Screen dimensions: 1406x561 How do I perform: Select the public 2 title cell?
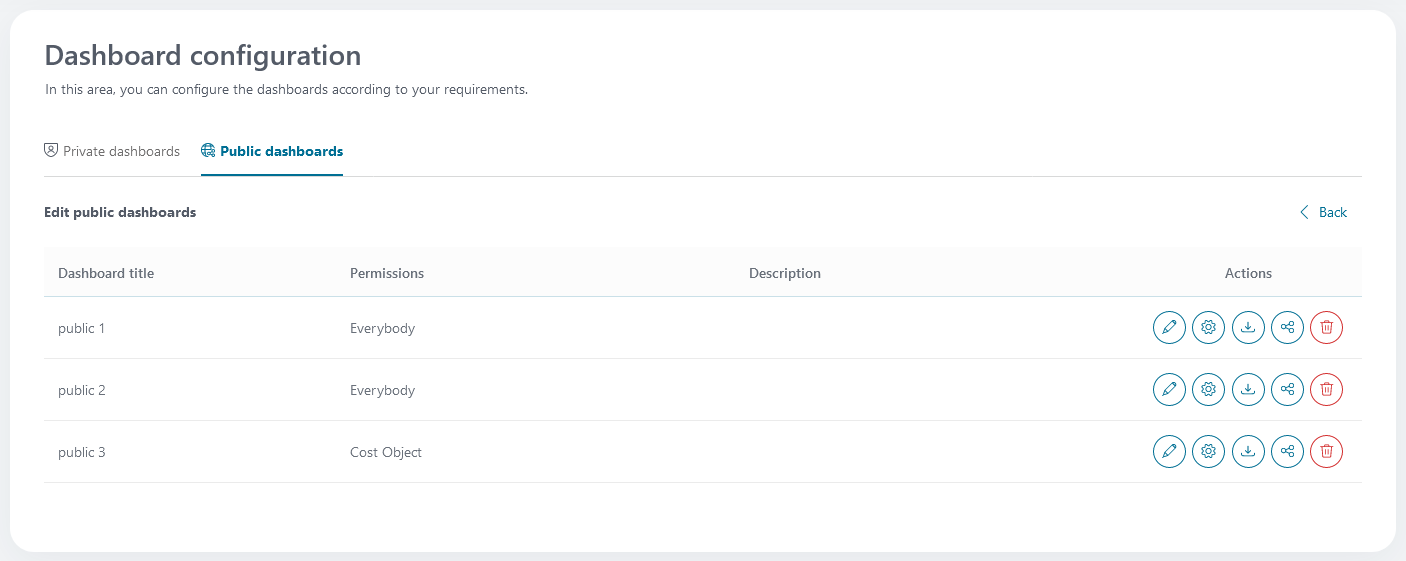[82, 390]
